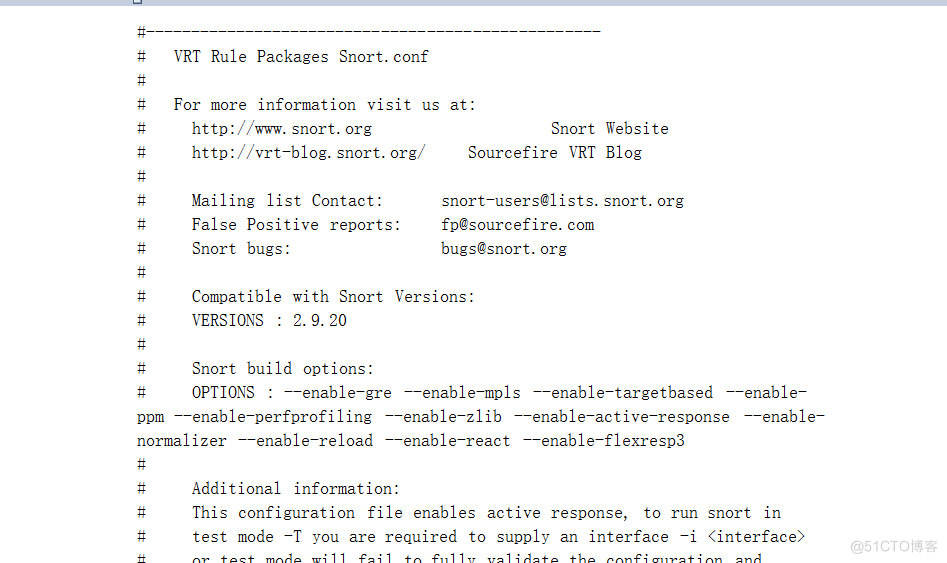Viewport: 947px width, 563px height.
Task: Click the "Snort Website" text
Action: coord(609,129)
